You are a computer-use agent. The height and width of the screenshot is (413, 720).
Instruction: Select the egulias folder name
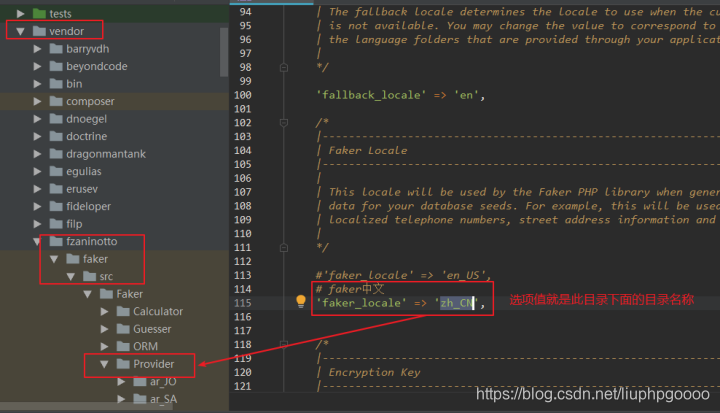click(84, 171)
